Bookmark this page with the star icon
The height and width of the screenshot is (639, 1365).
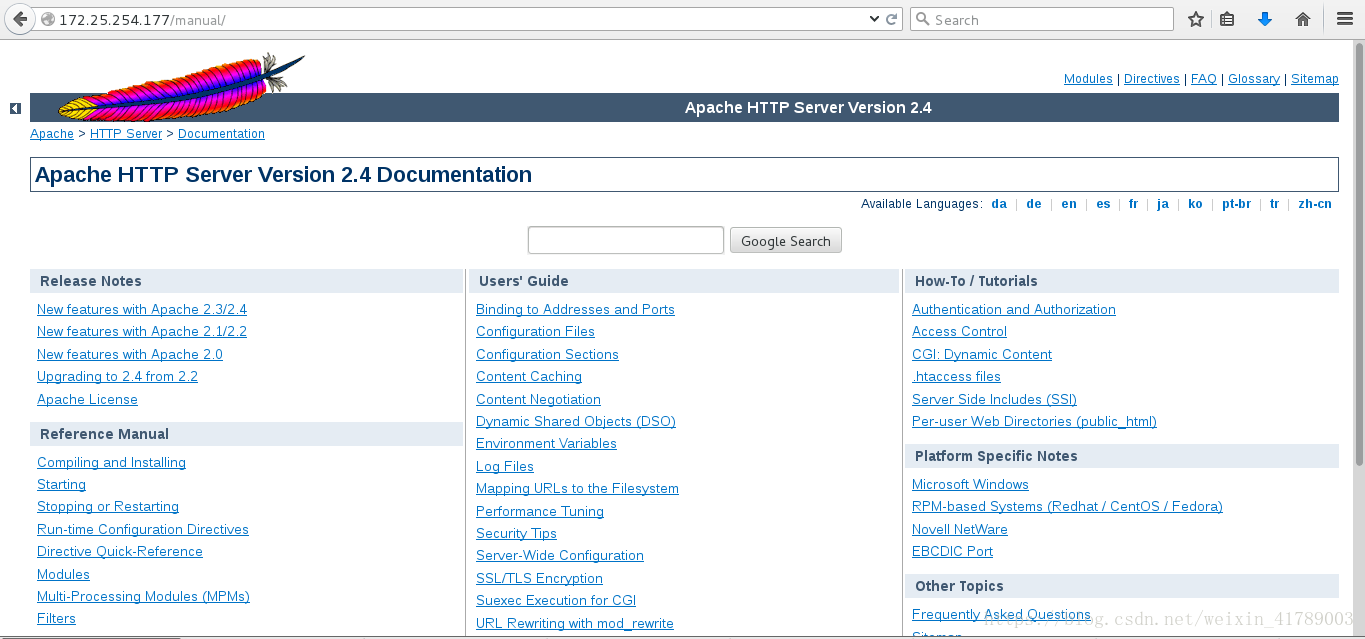1195,19
